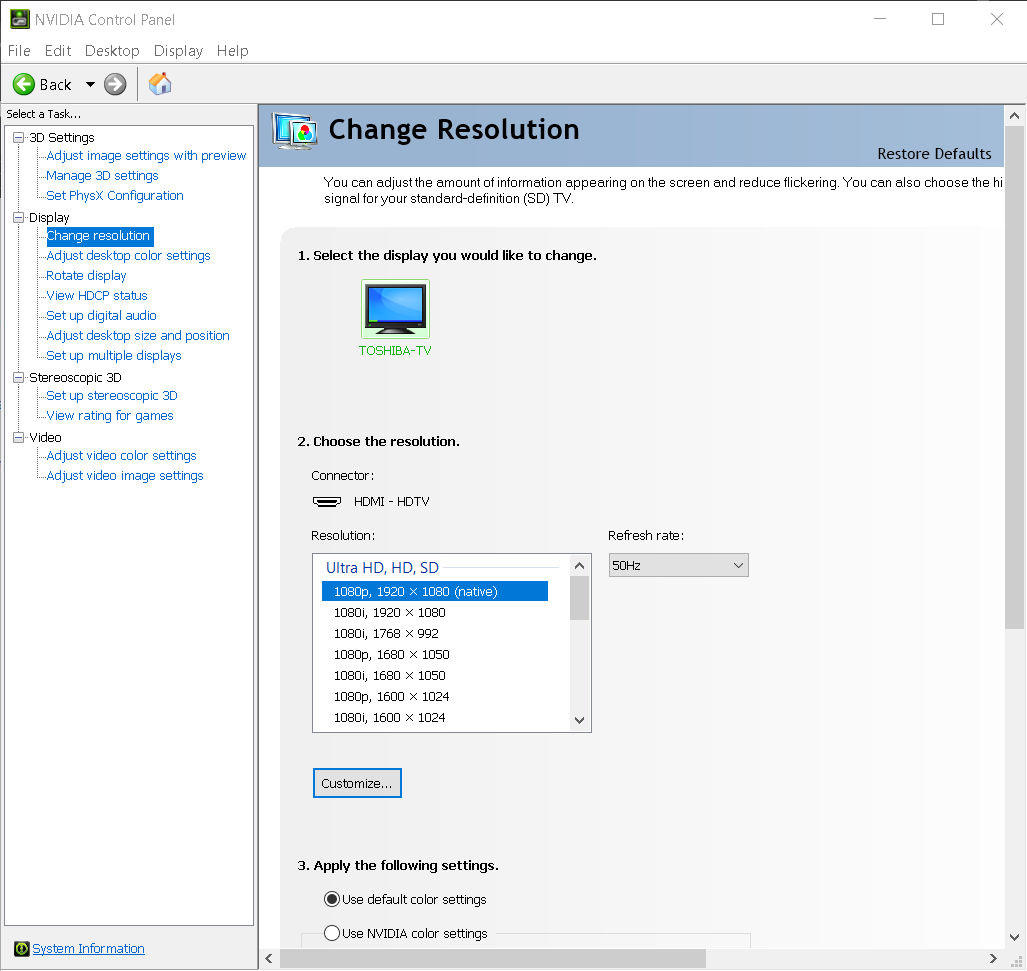Open the Desktop menu
Viewport: 1027px width, 971px height.
(x=112, y=51)
